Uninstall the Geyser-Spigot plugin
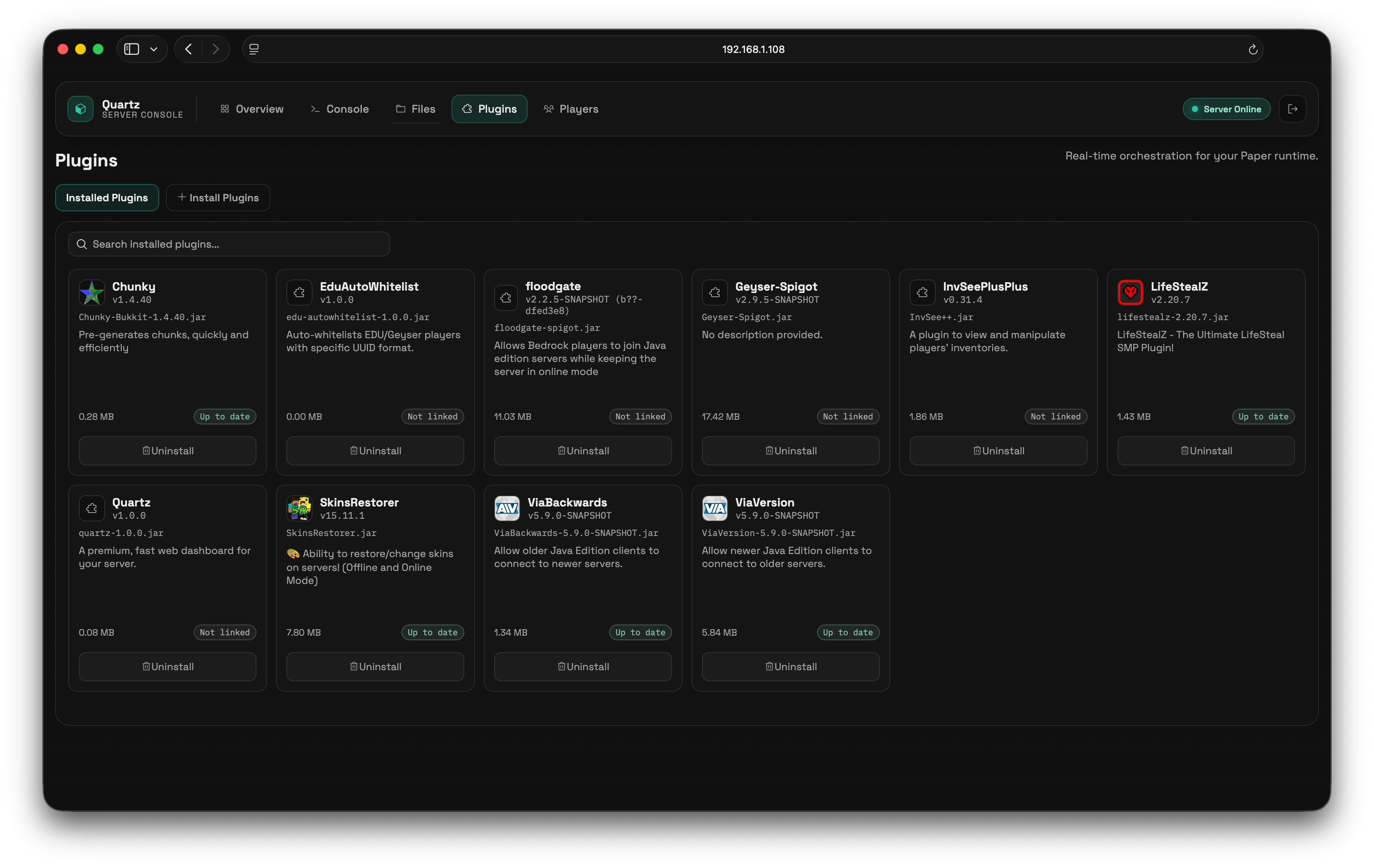Viewport: 1374px width, 868px height. click(790, 451)
